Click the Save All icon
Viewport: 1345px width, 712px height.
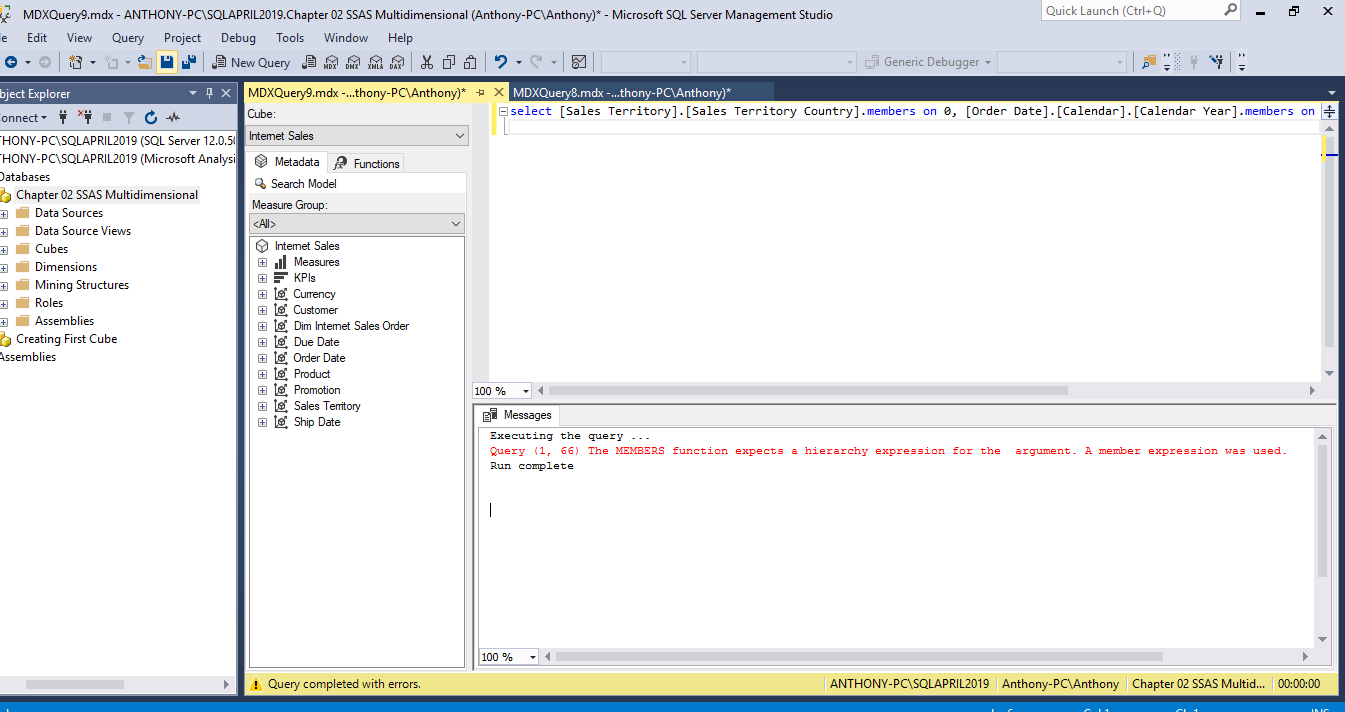pyautogui.click(x=187, y=62)
